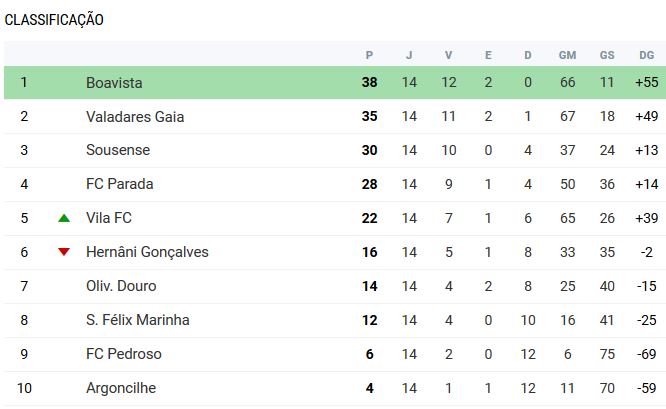666x409 pixels.
Task: Open the Boavista team link
Action: [114, 82]
